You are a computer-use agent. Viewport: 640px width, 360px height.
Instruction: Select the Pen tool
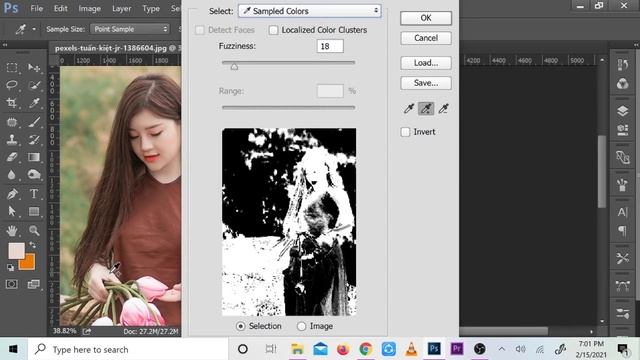pos(12,193)
